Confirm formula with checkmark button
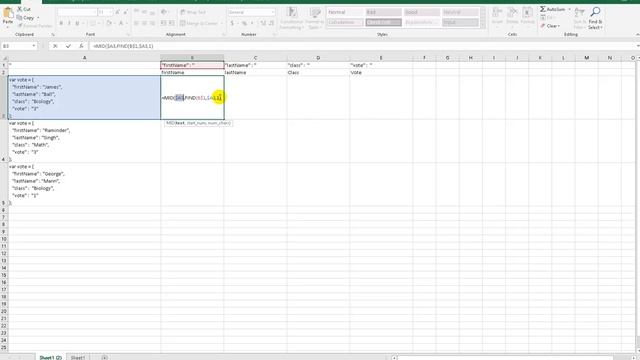Screen dimensions: 640x360 68,46
